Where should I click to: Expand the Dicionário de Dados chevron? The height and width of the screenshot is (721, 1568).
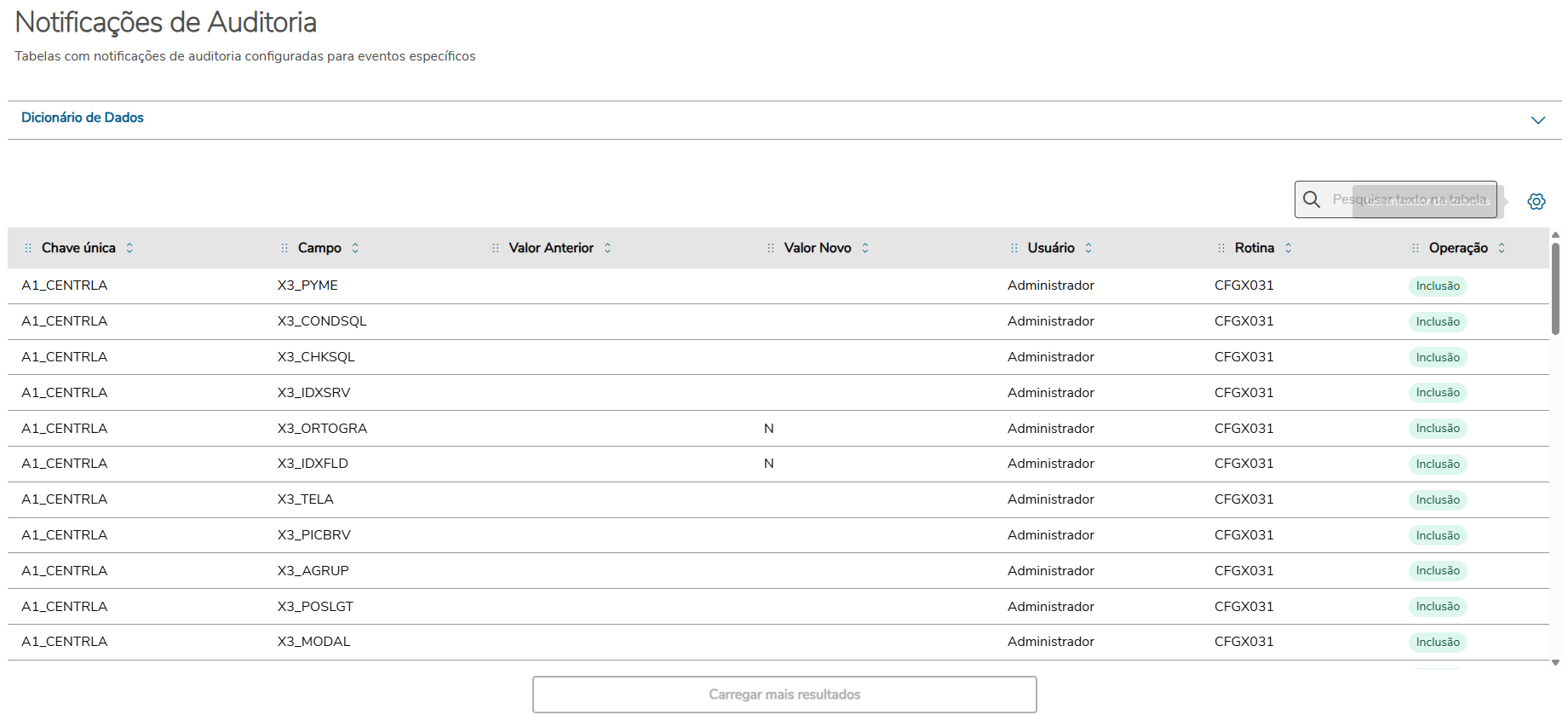[1537, 120]
